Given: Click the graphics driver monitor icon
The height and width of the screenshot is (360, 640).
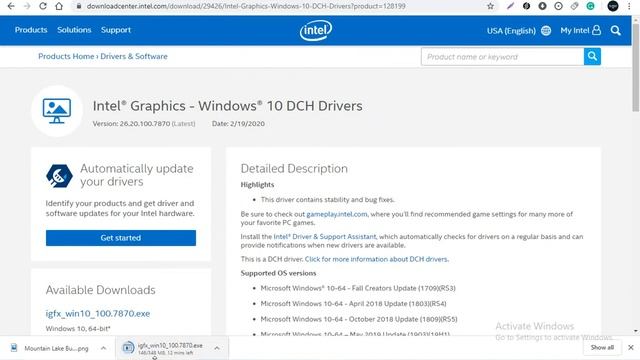Looking at the screenshot, I should point(57,111).
